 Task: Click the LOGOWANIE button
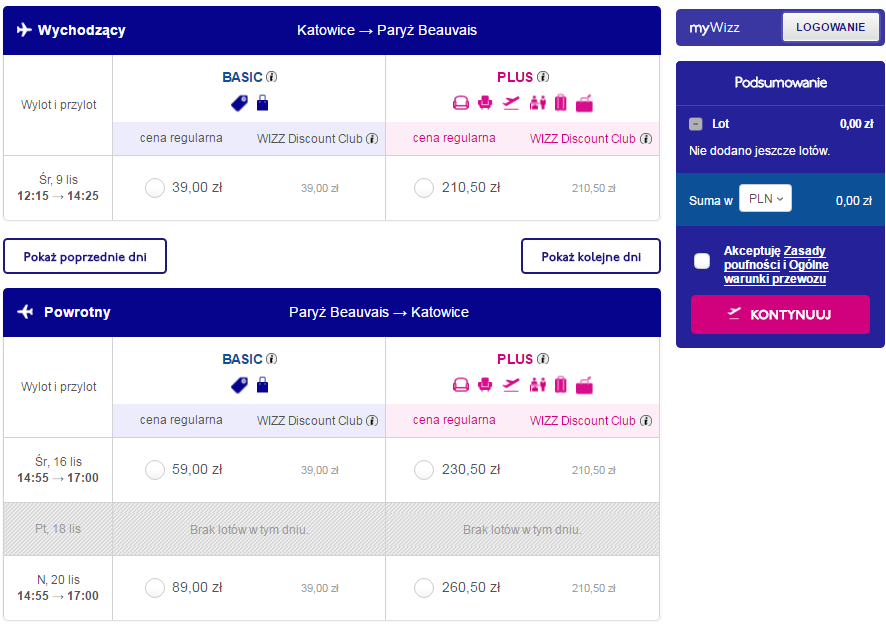point(830,27)
